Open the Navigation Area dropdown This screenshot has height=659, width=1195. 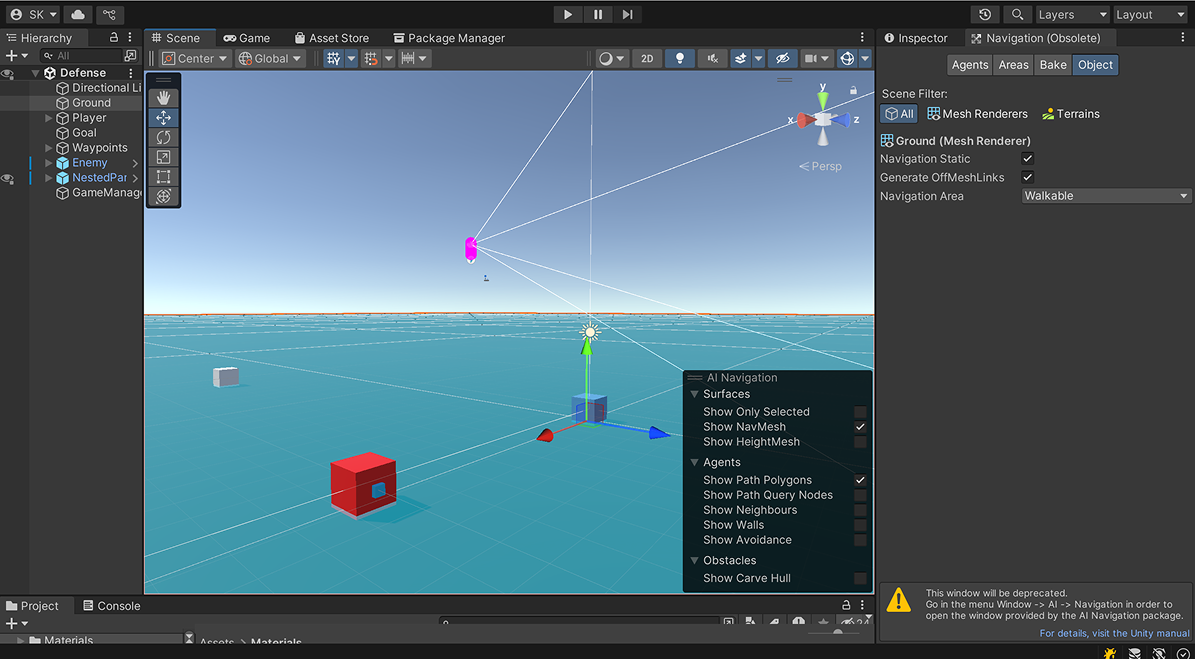click(x=1105, y=196)
